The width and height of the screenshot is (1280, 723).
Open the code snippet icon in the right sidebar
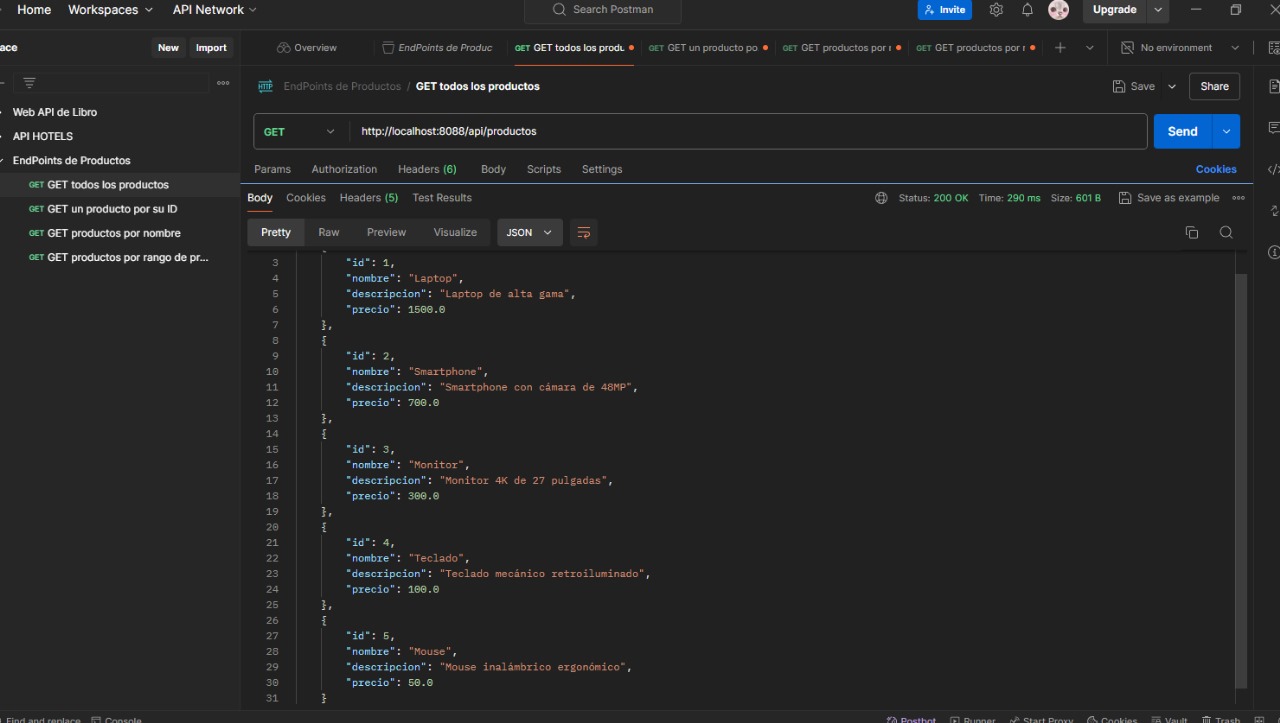(x=1273, y=169)
